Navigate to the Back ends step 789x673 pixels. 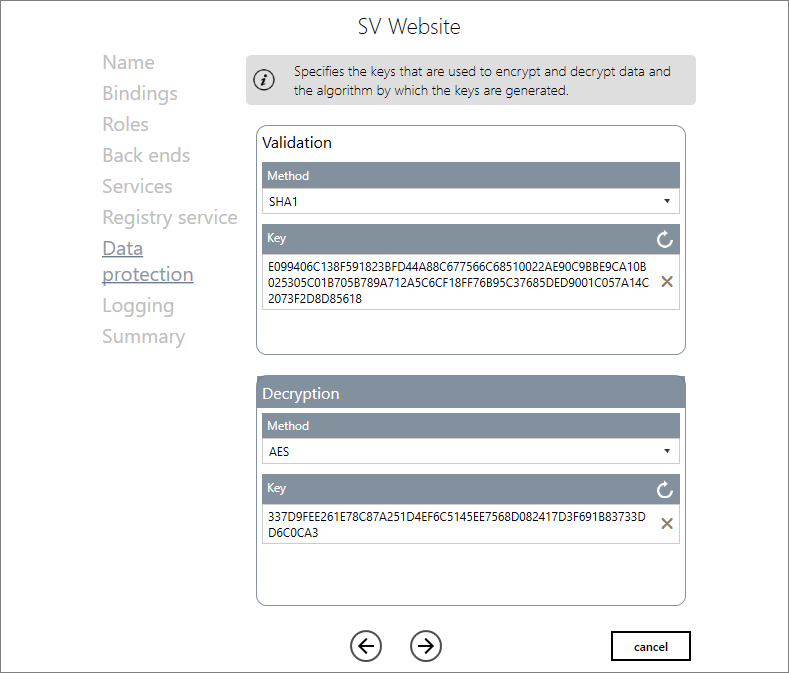146,155
